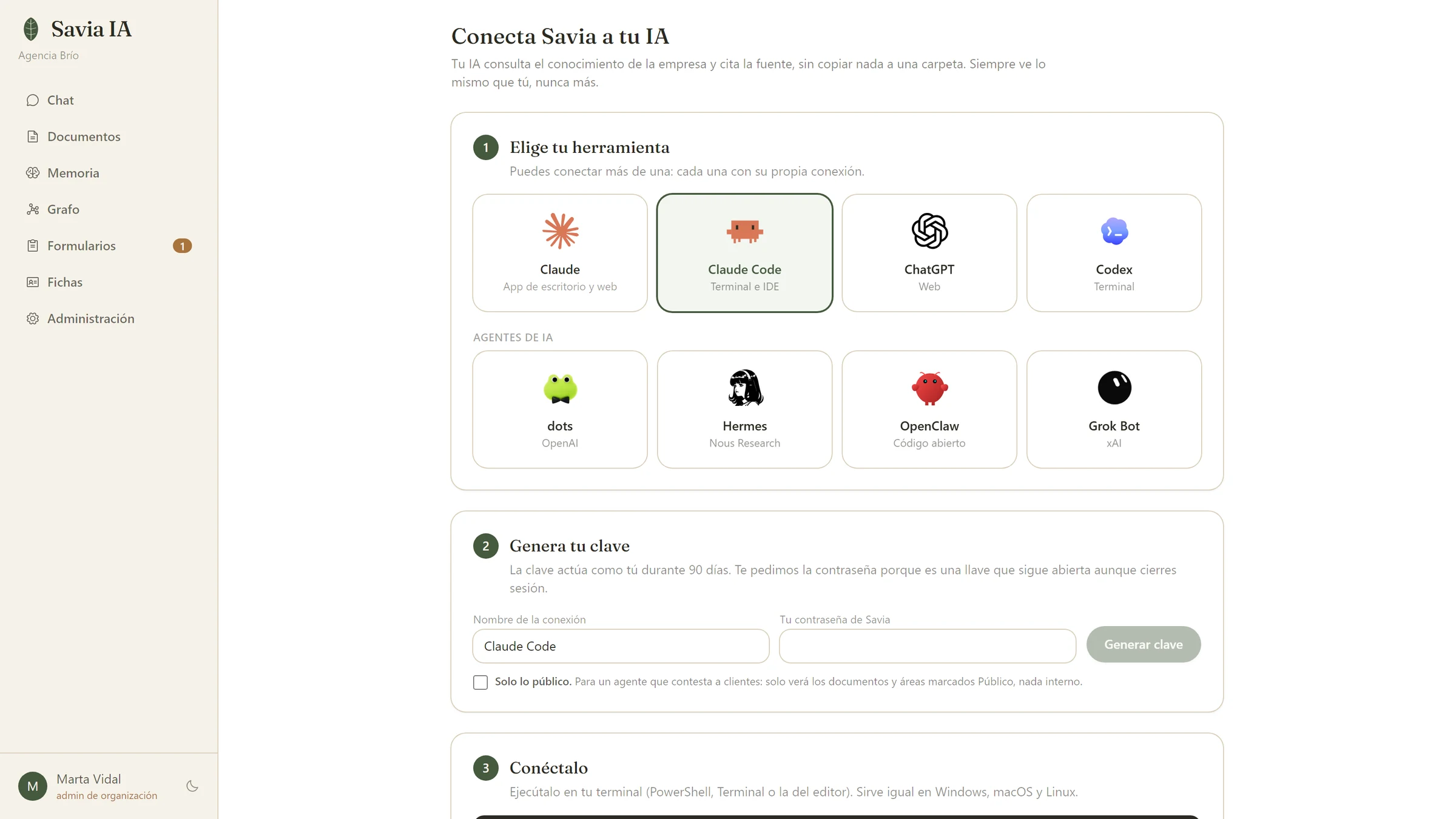The width and height of the screenshot is (1456, 819).
Task: Select the Claude starburst icon card
Action: coord(560,231)
